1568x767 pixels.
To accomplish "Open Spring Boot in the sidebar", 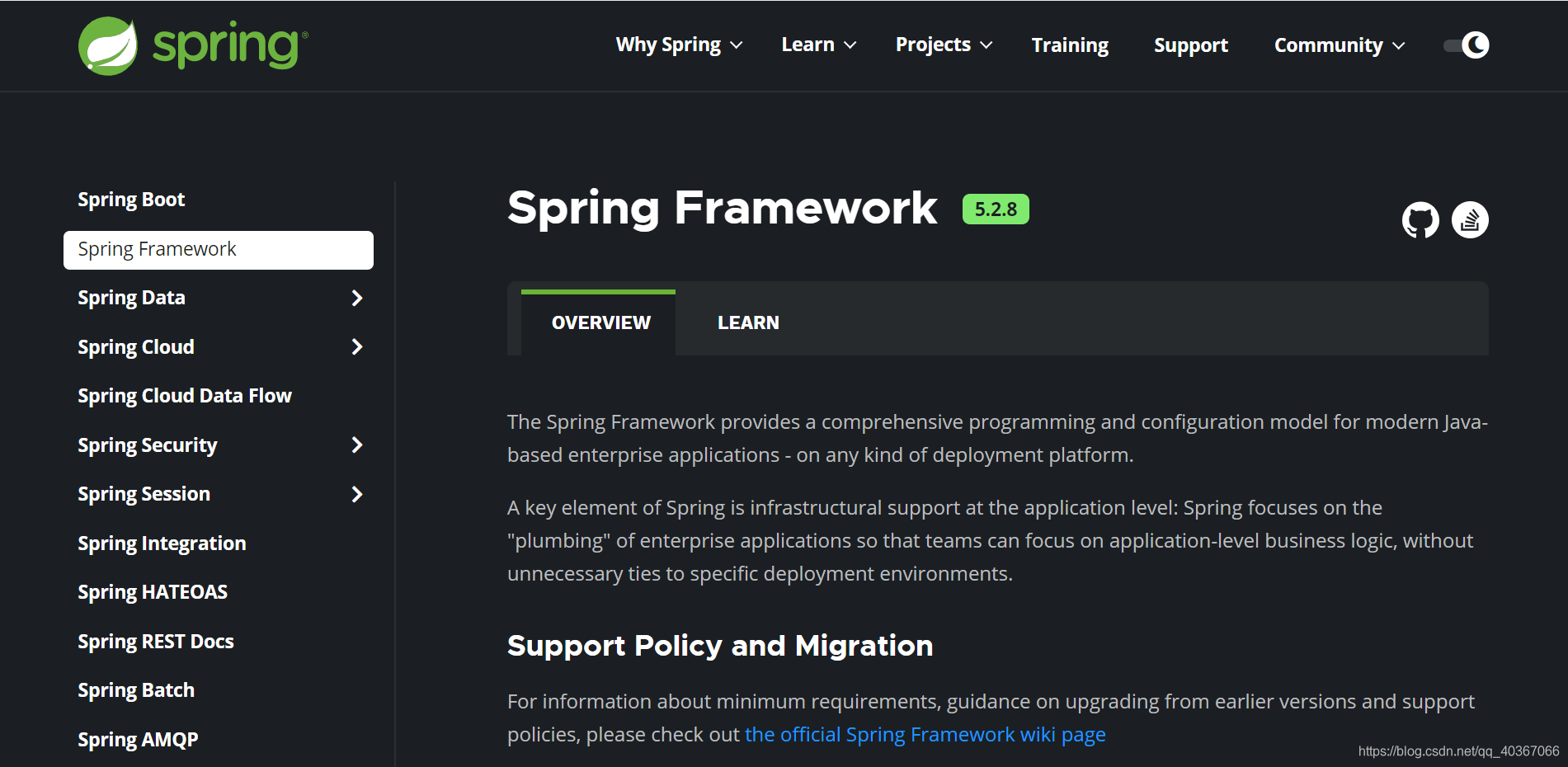I will [x=131, y=200].
